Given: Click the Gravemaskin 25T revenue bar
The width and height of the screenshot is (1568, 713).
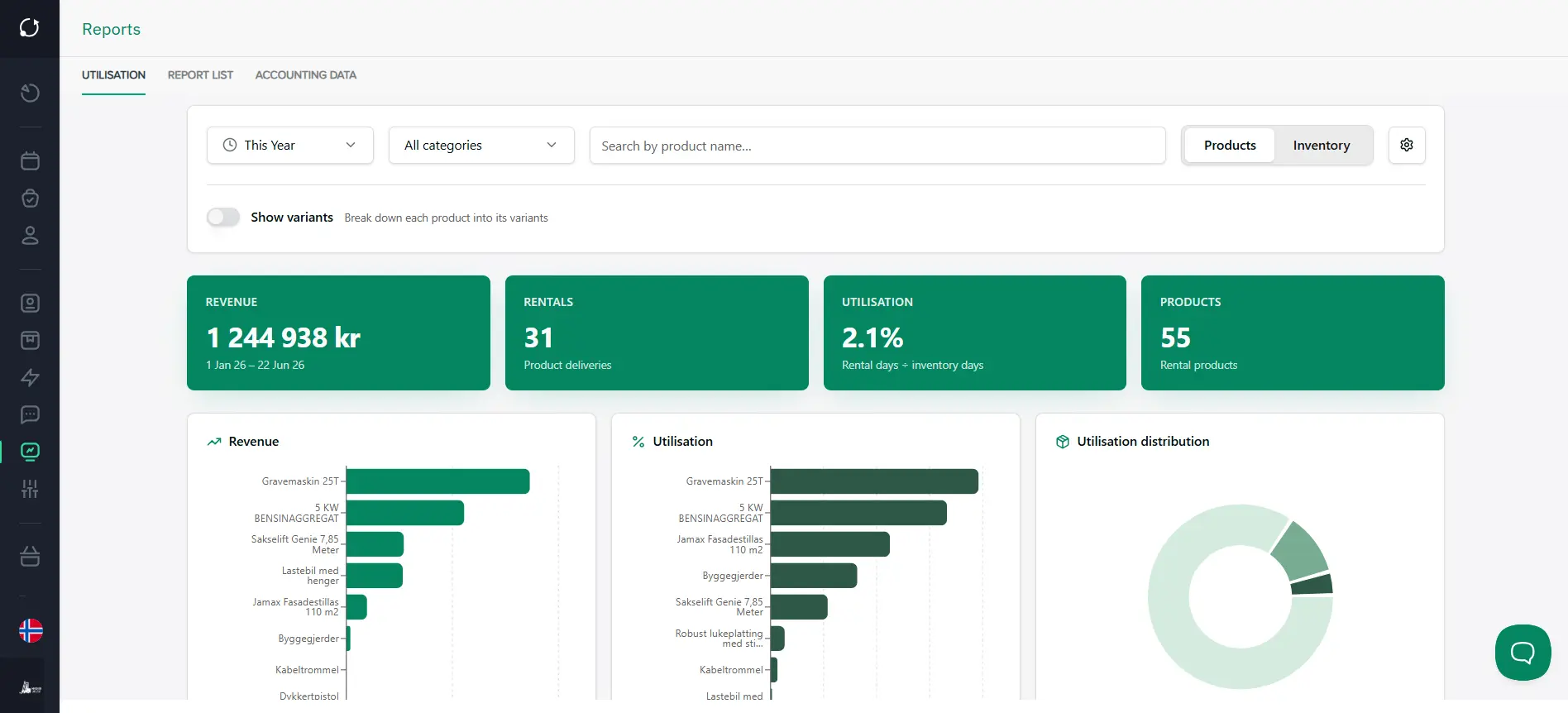Looking at the screenshot, I should (438, 481).
